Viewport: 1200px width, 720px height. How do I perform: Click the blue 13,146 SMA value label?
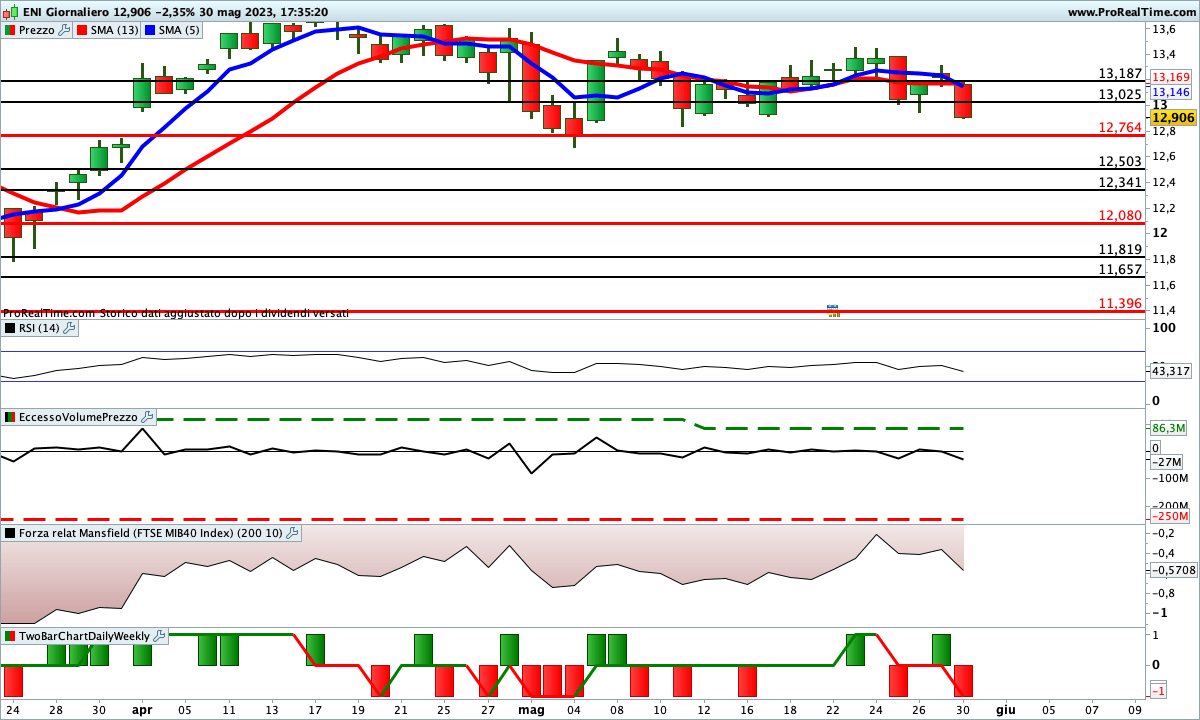1170,91
